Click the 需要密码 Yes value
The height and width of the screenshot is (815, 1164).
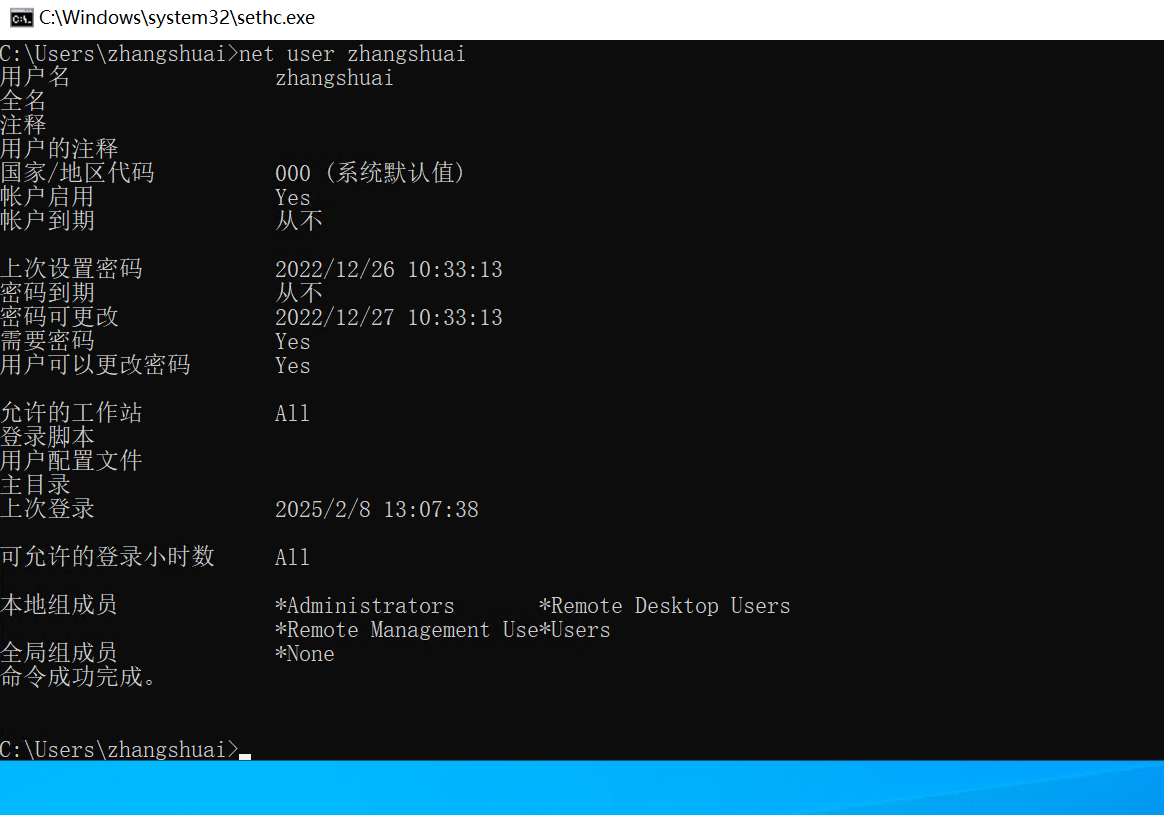click(292, 341)
